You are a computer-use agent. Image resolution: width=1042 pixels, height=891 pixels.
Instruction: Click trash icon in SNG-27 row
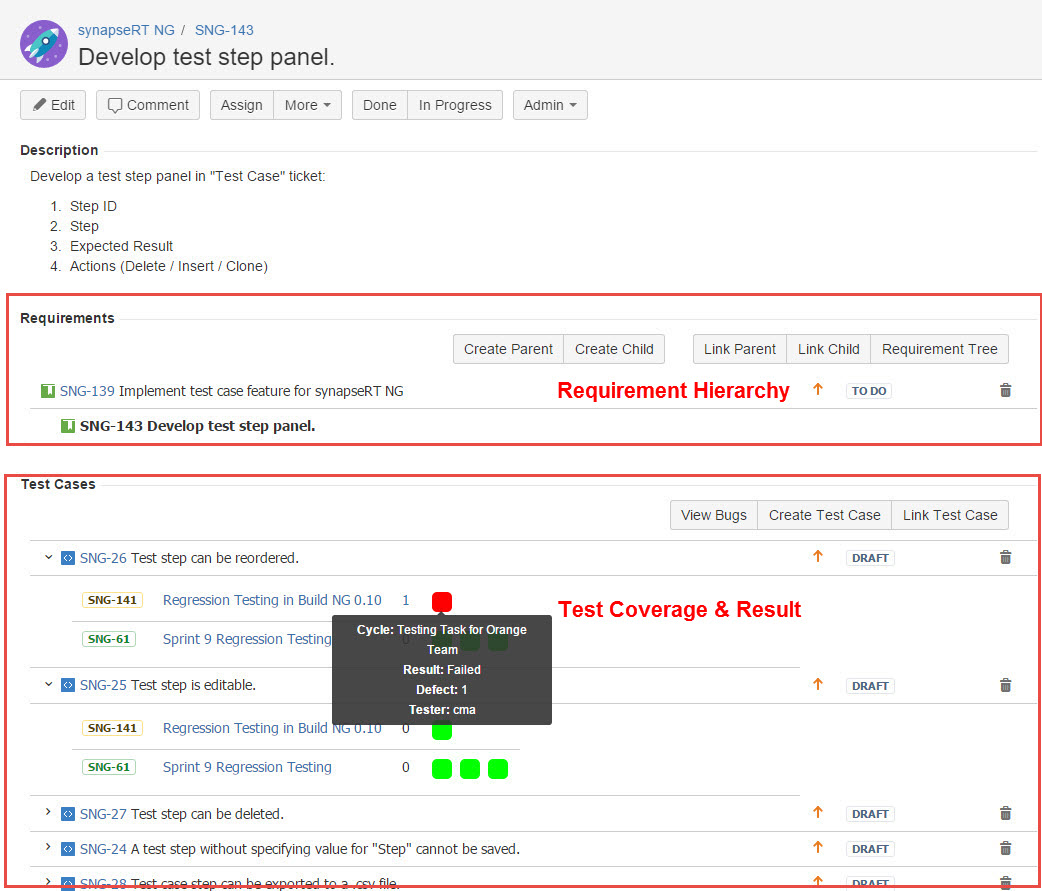(x=1005, y=813)
